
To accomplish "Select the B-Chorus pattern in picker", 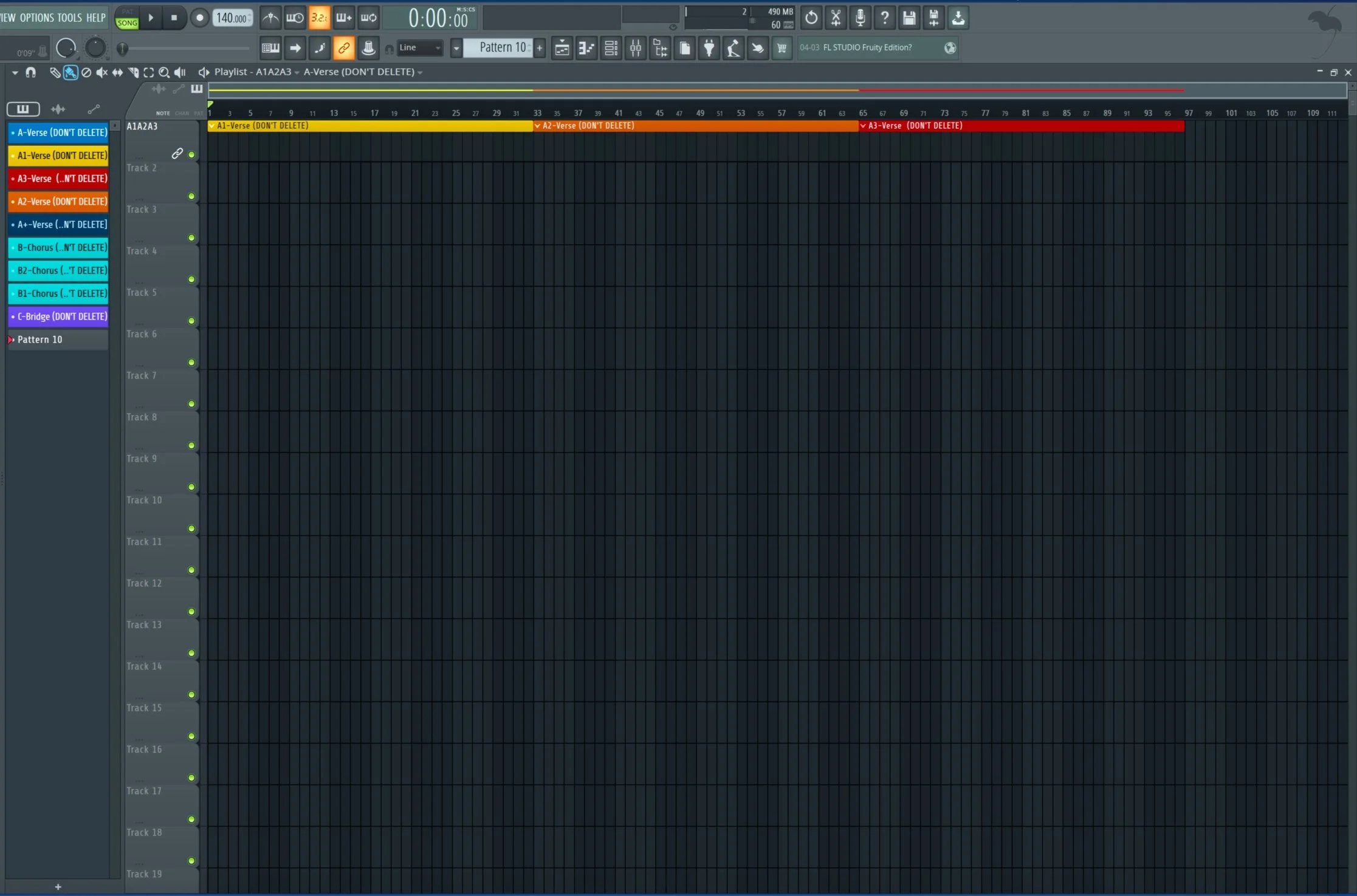I will click(x=58, y=247).
